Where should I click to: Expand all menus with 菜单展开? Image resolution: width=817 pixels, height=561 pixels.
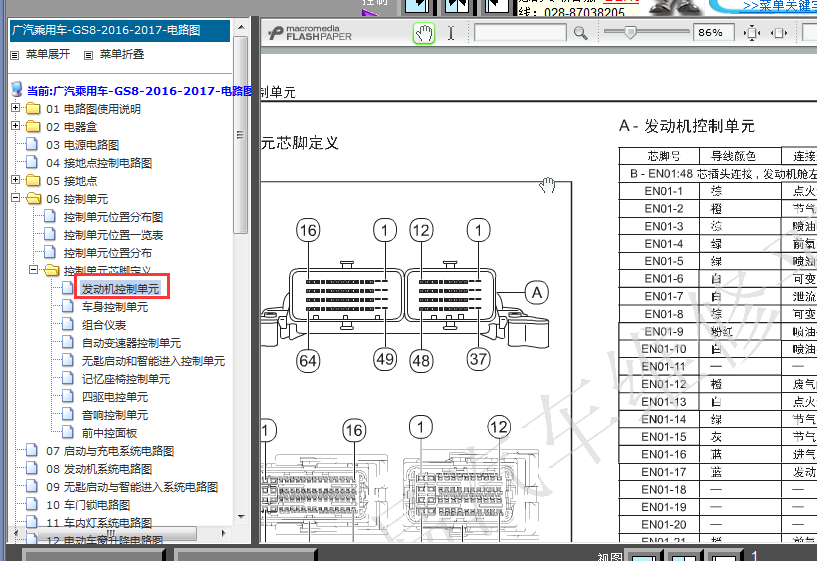pyautogui.click(x=48, y=54)
